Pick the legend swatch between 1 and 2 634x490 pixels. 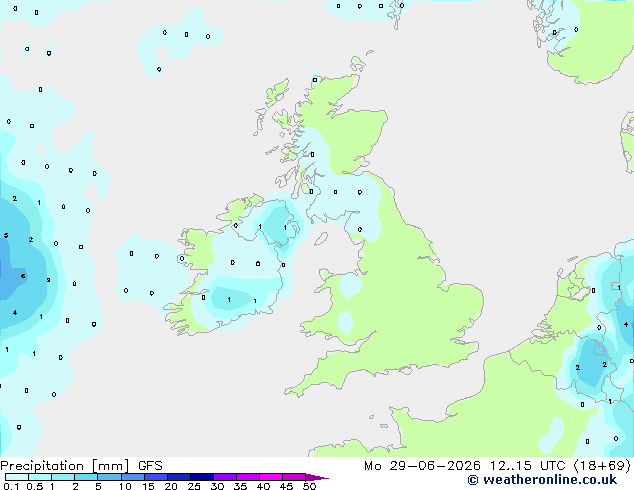coord(63,477)
